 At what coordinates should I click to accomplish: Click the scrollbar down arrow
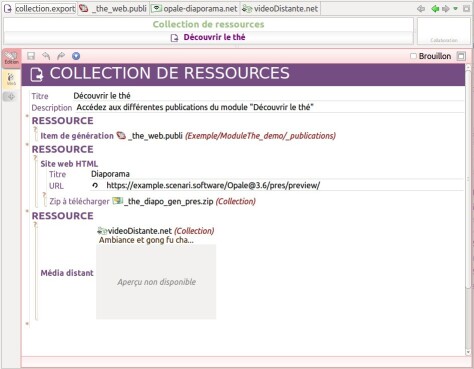click(468, 352)
